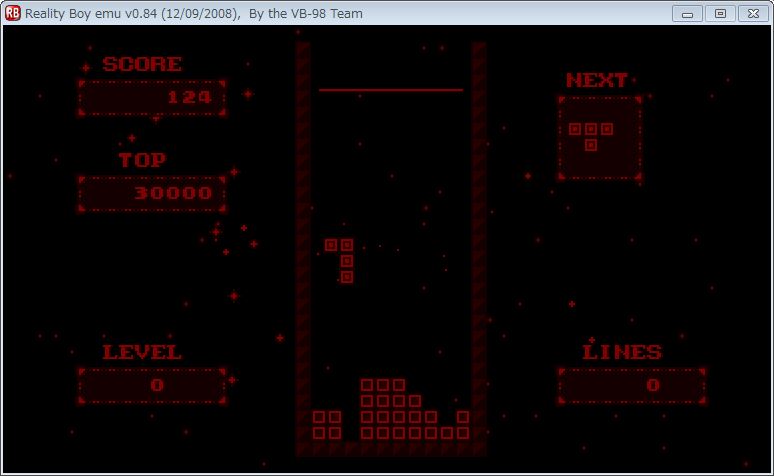Click the LEVEL label
This screenshot has height=476, width=774.
(x=142, y=352)
